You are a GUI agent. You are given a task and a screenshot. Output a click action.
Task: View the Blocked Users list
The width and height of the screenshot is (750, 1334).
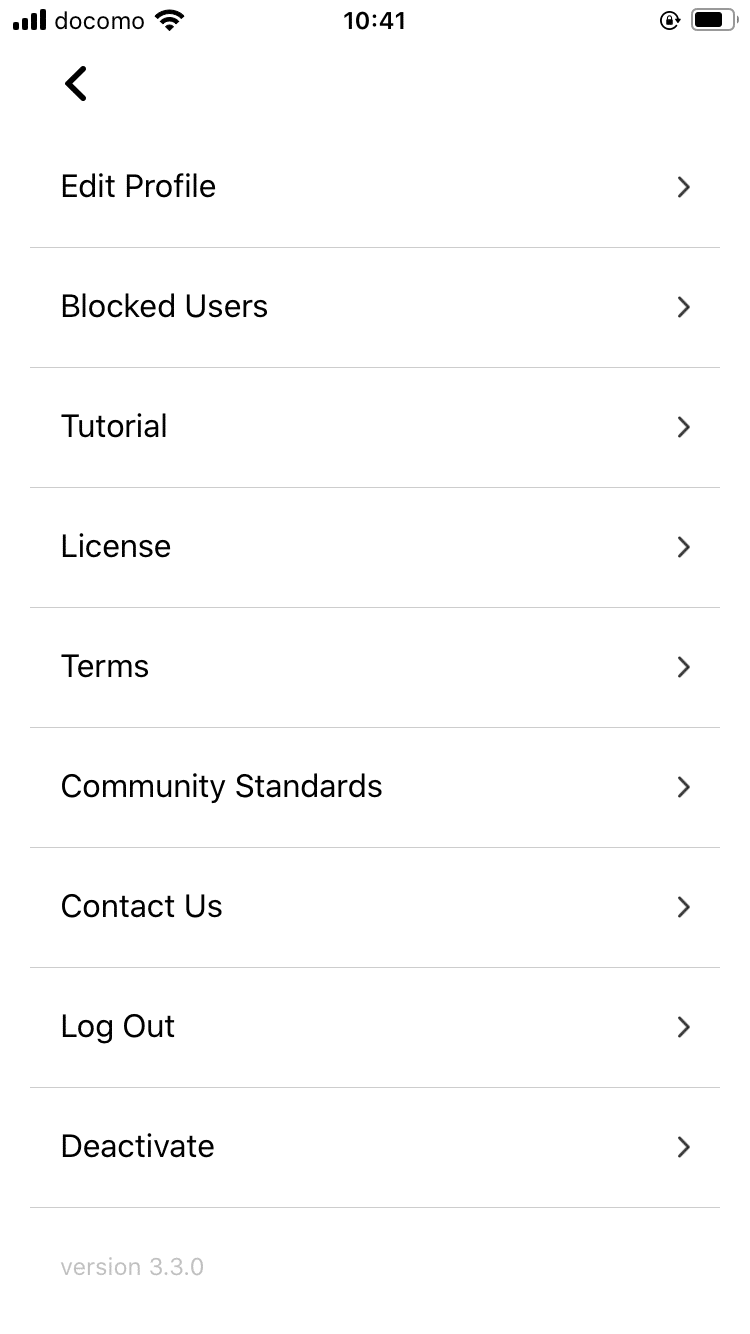(x=375, y=307)
